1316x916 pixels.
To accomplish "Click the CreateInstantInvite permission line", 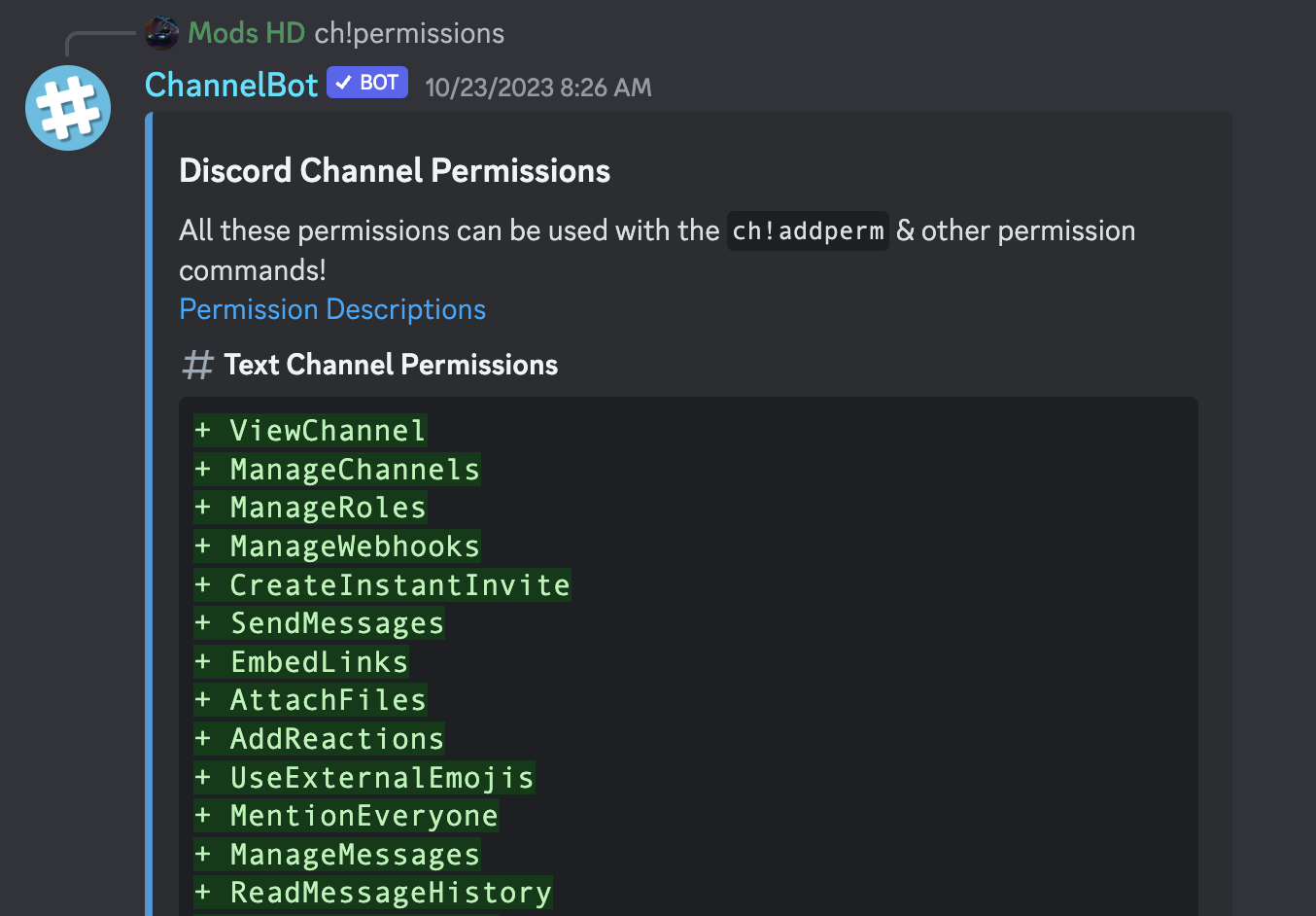I will click(x=382, y=585).
